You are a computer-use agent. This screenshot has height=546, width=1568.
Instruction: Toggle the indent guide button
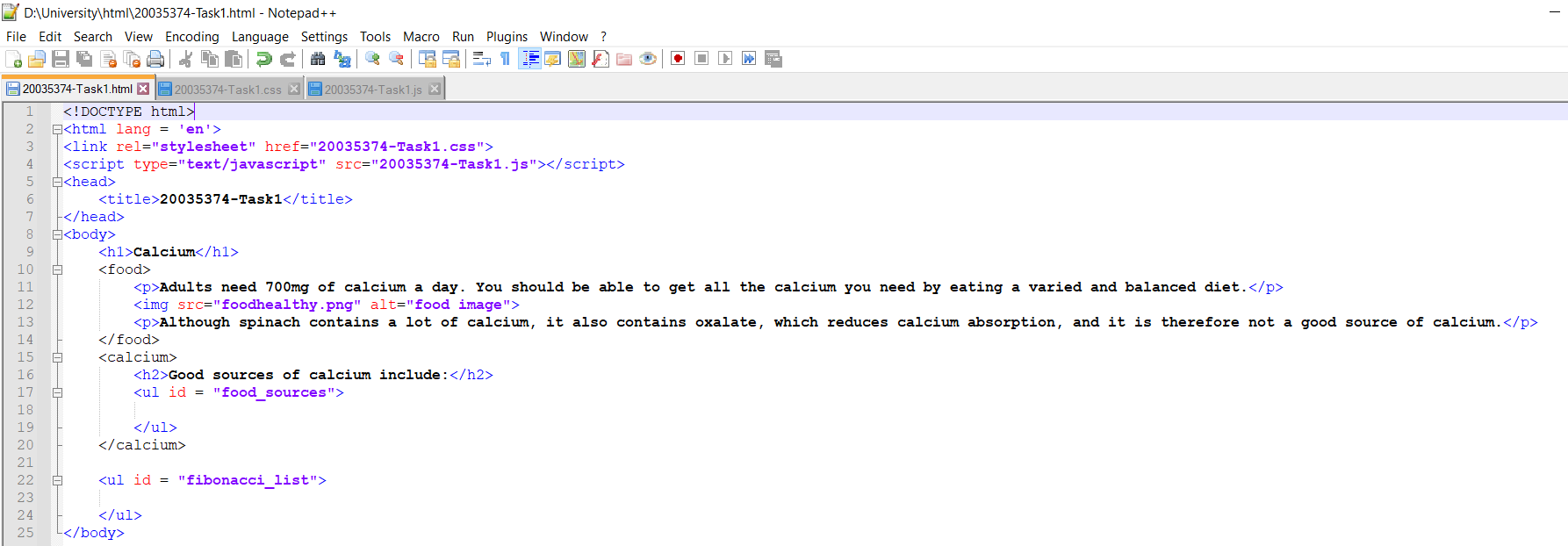(529, 59)
